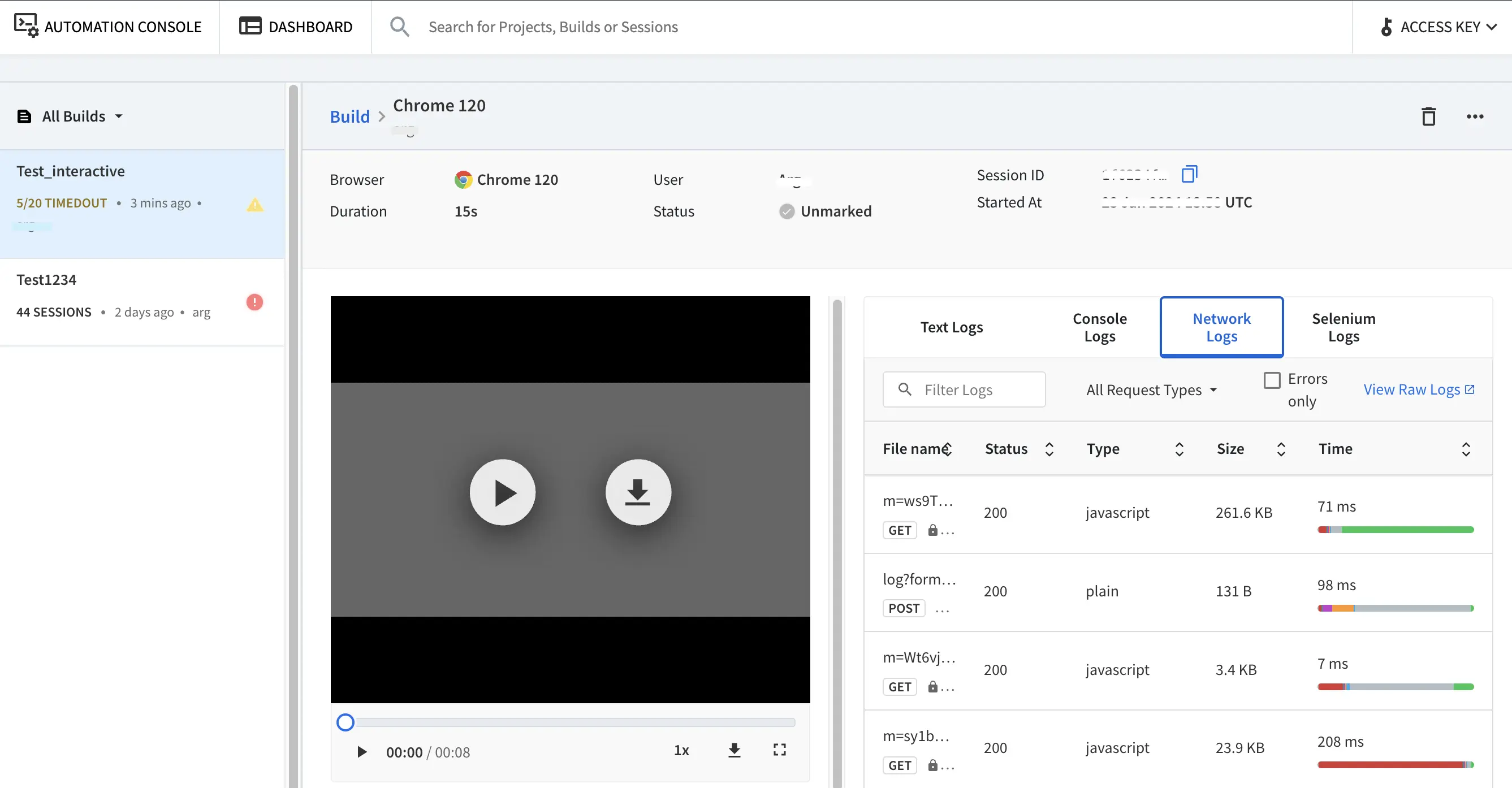Download video from player control bar
Screen dimensions: 1512x788
click(734, 750)
